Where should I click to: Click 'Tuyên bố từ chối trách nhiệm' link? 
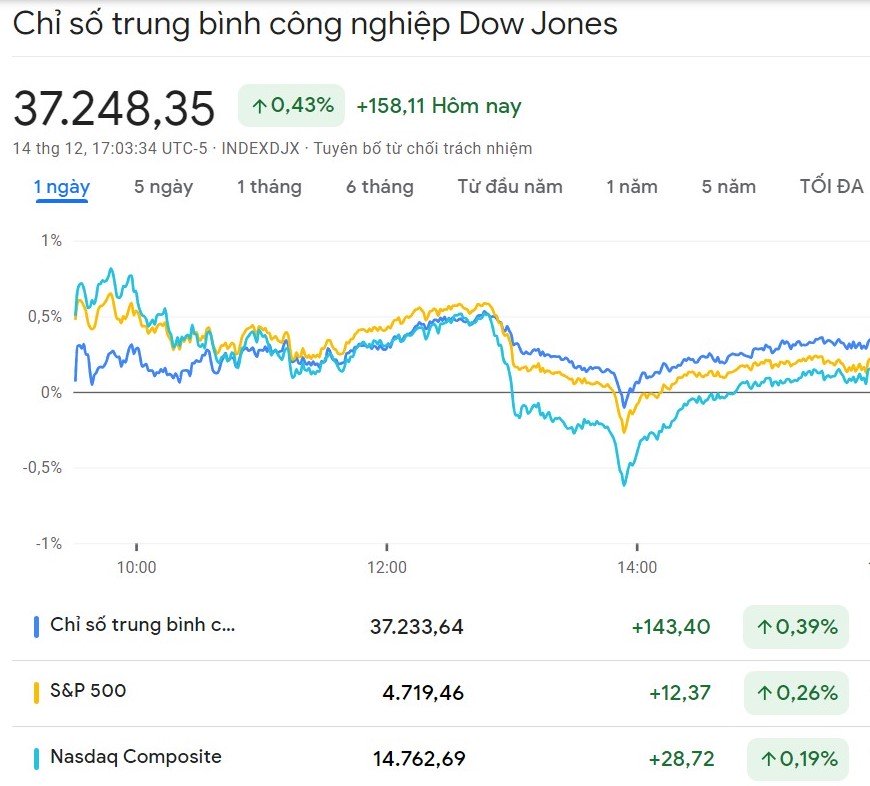(423, 148)
